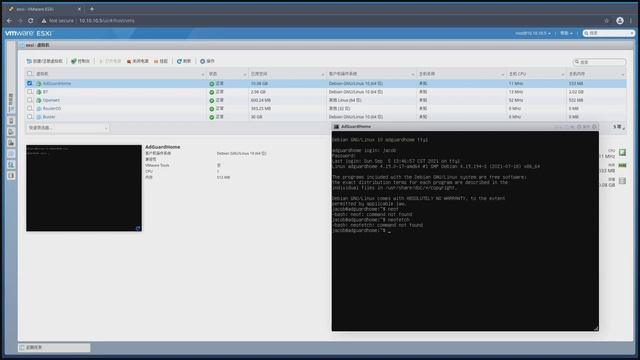This screenshot has height=360, width=640.
Task: Check the RouterOS row checkbox
Action: [x=30, y=108]
